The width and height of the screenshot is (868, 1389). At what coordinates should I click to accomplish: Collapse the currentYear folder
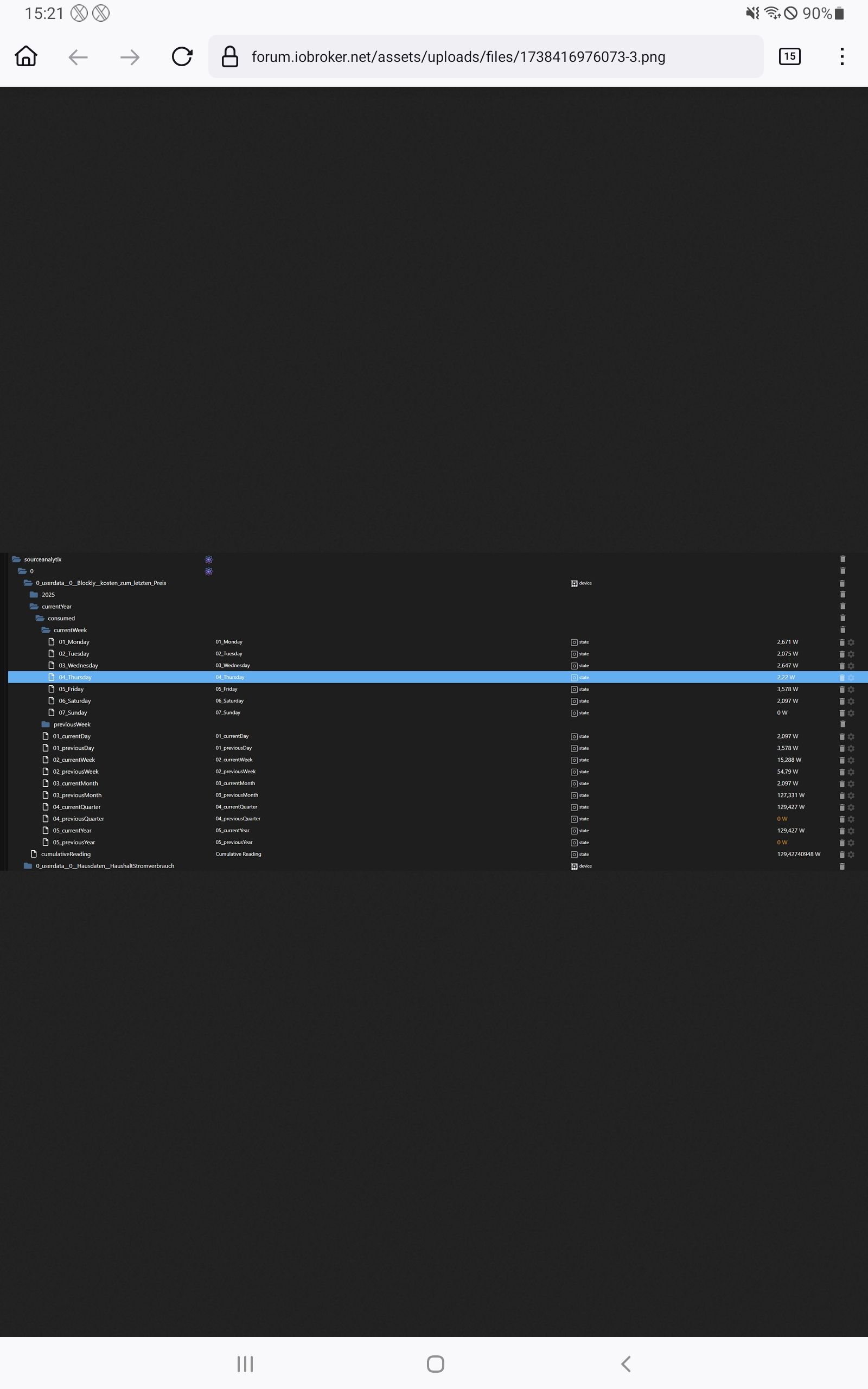point(34,607)
